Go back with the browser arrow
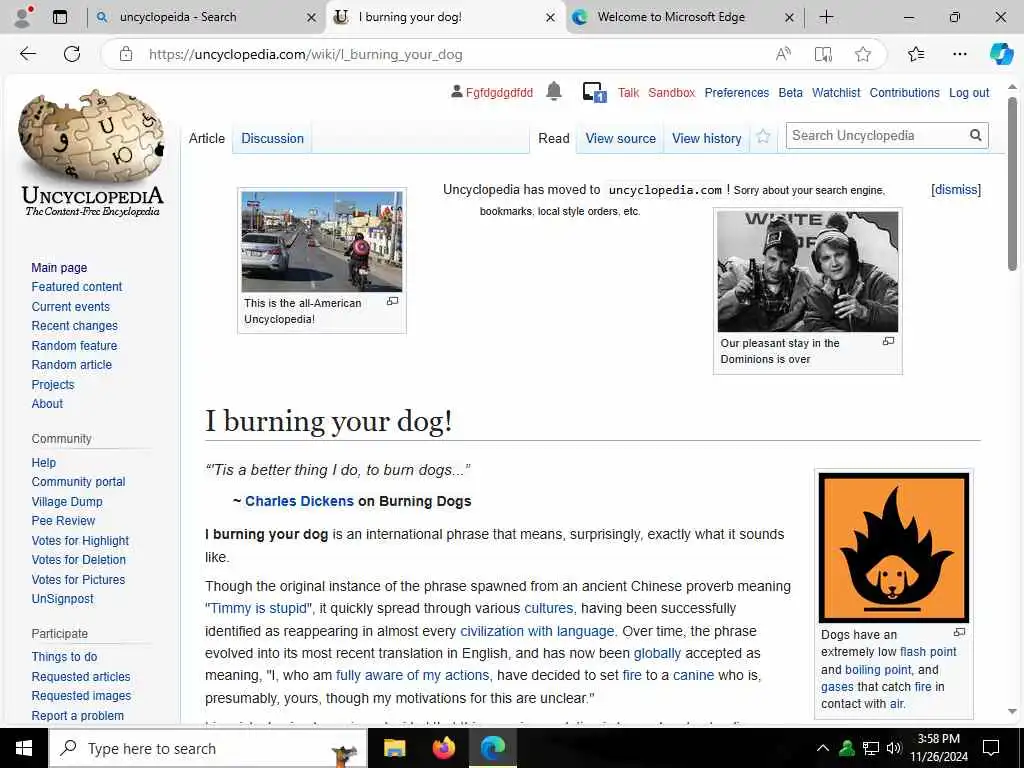The image size is (1024, 768). 28,54
